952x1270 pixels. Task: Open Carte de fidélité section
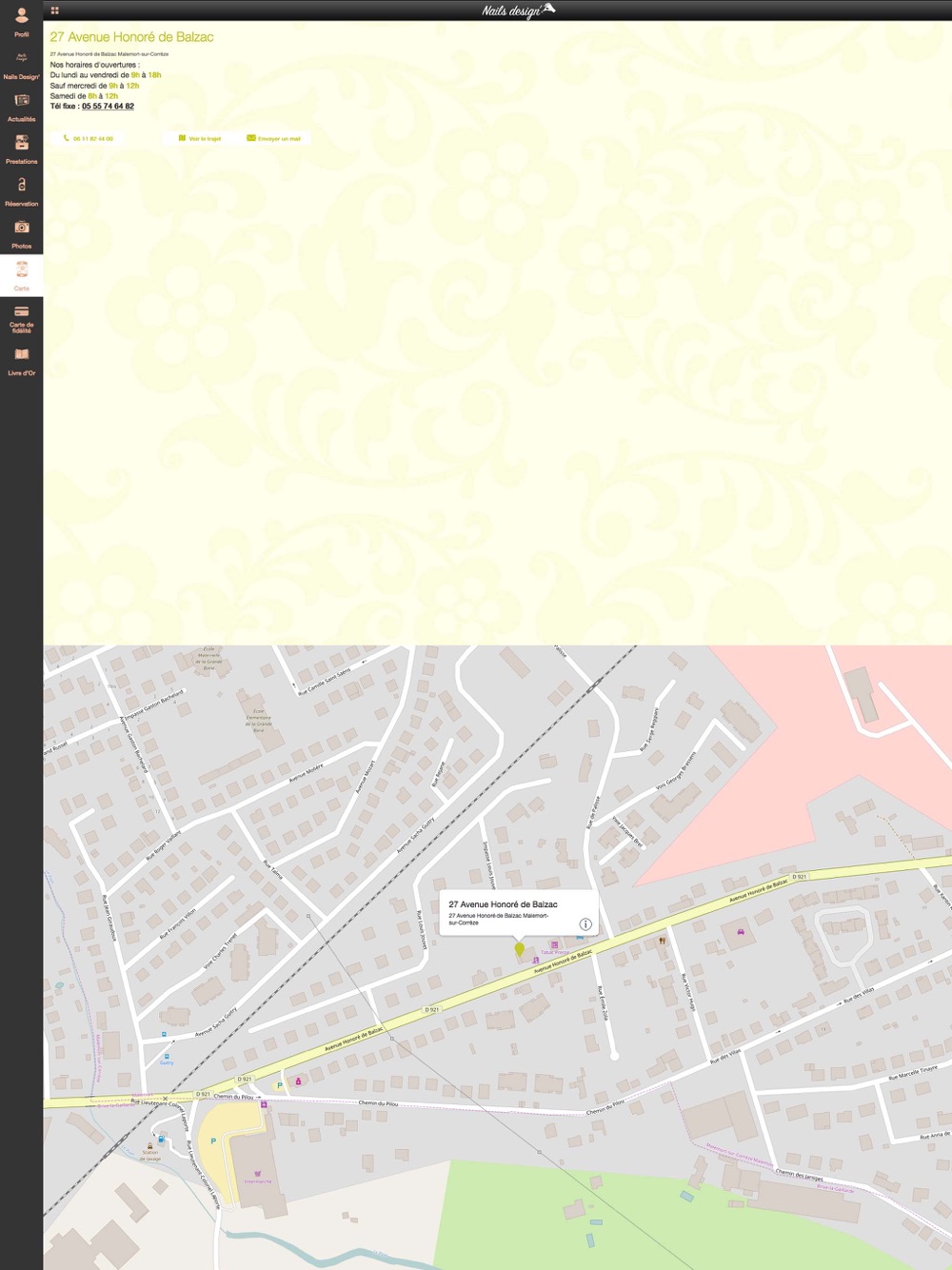[21, 319]
